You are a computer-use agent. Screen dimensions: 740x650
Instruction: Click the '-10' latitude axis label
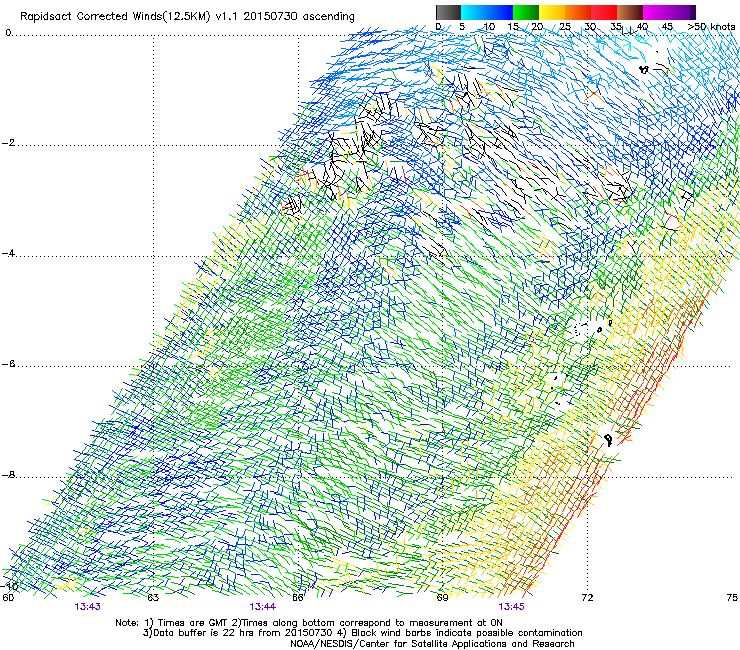[x=9, y=586]
